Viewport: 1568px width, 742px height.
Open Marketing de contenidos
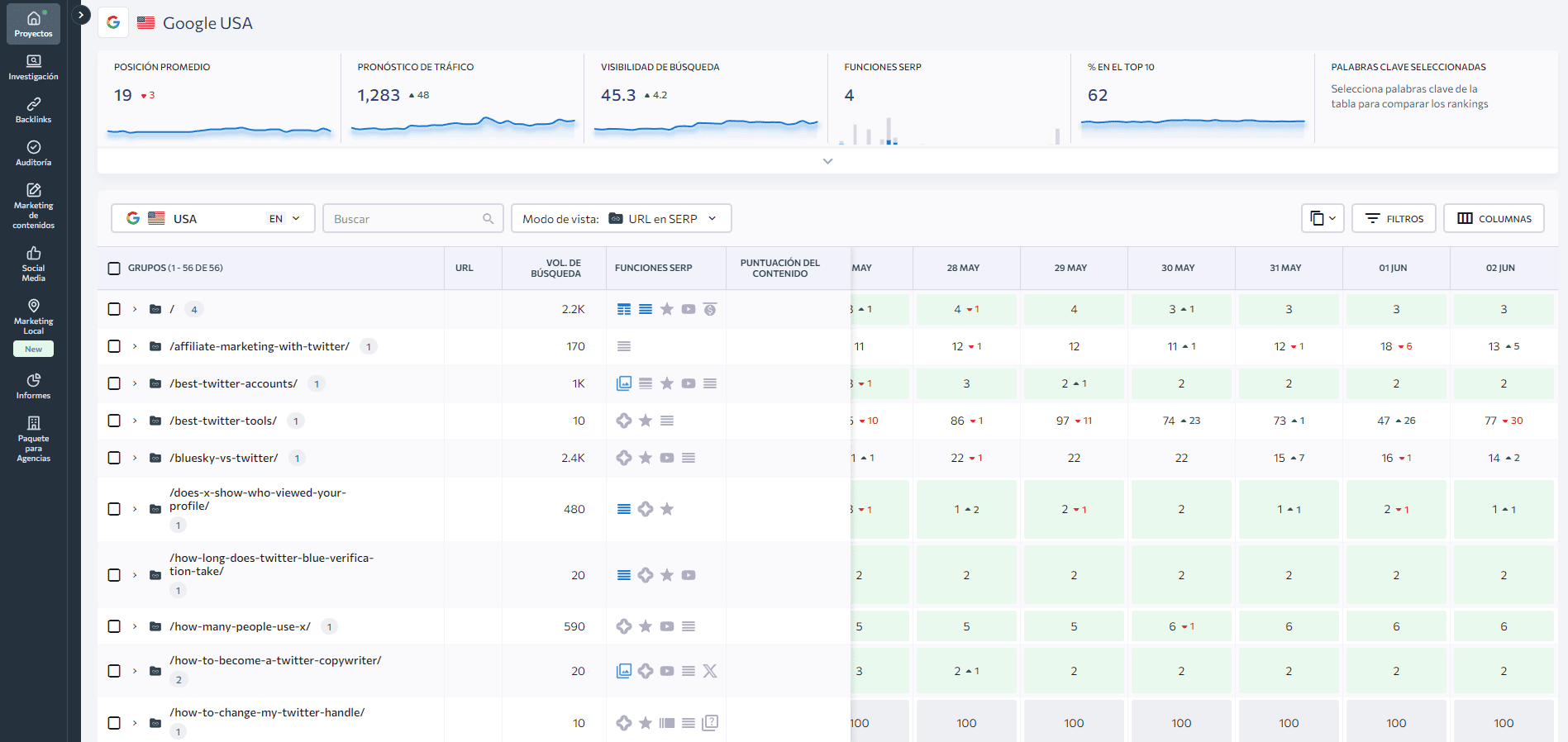33,206
